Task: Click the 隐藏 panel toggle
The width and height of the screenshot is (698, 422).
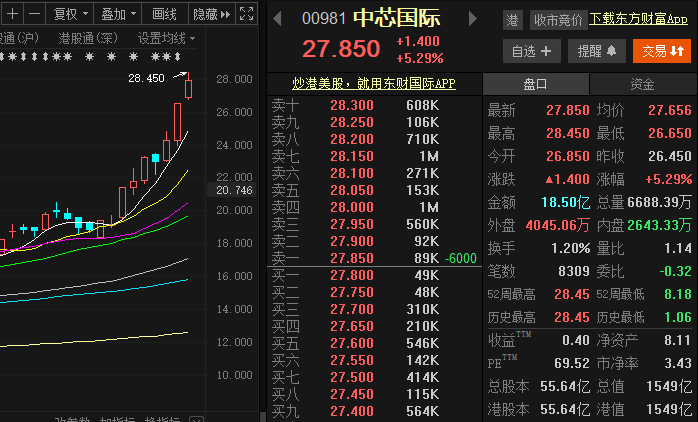Action: tap(211, 14)
